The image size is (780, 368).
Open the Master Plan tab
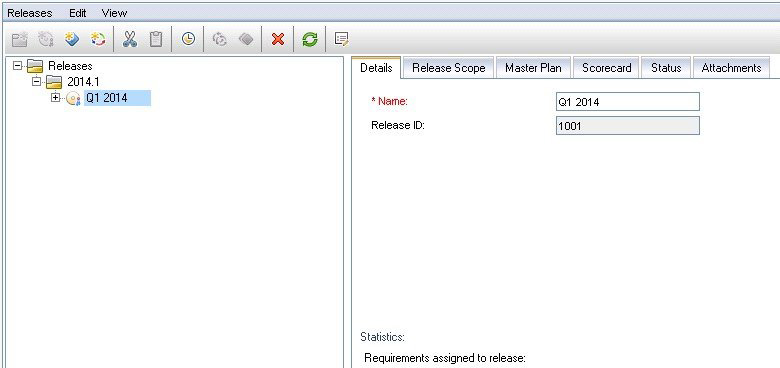click(533, 68)
